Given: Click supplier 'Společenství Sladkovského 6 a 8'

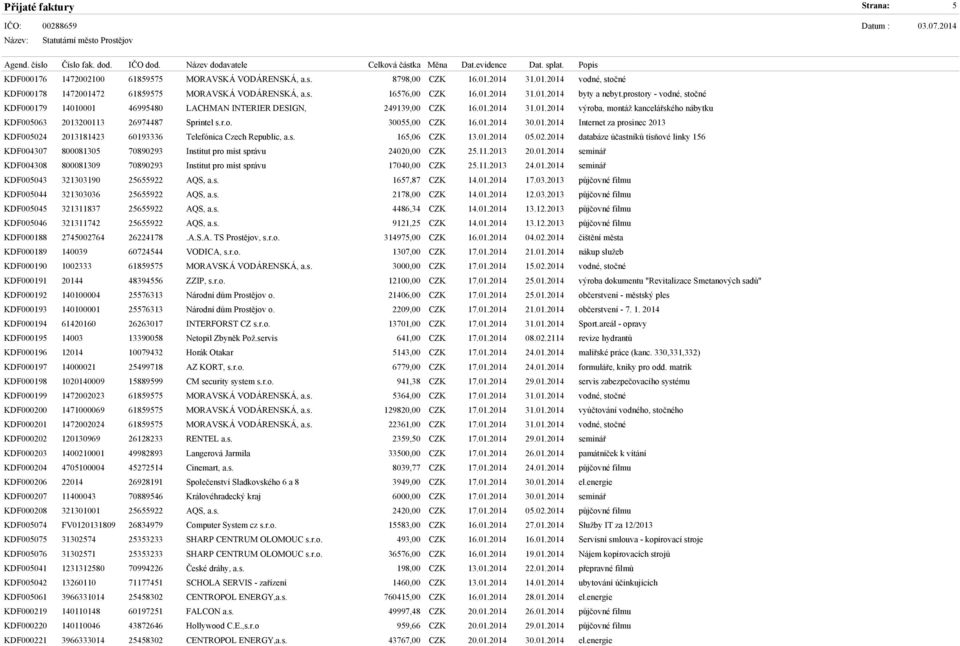Looking at the screenshot, I should coord(242,483).
